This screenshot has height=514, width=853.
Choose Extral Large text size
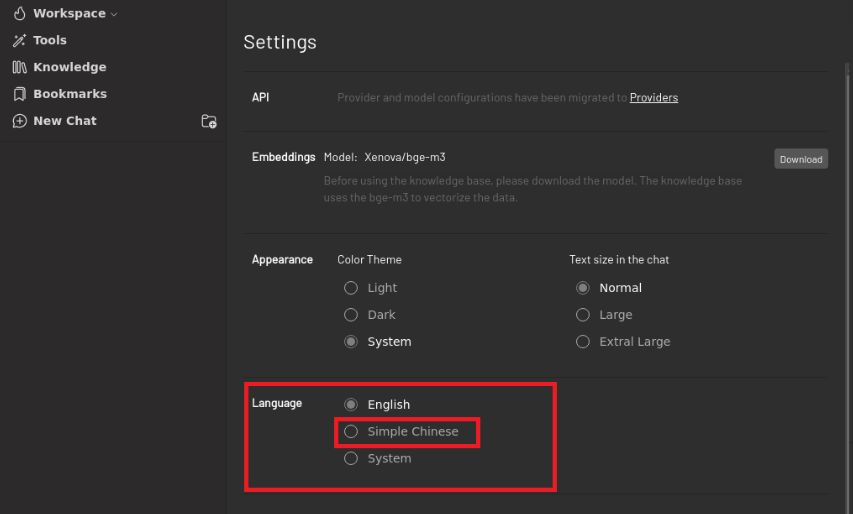583,342
